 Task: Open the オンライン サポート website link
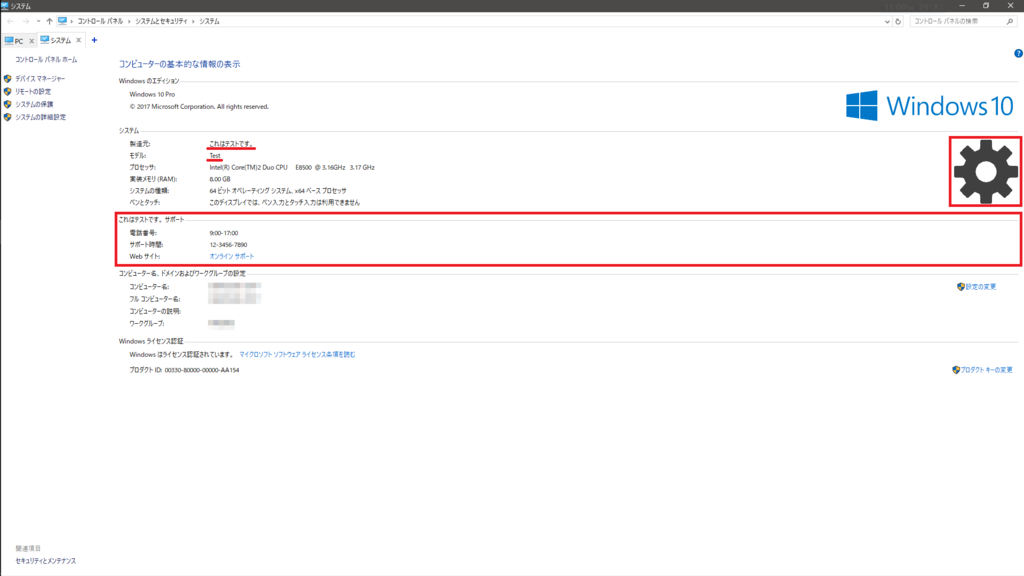coord(232,257)
